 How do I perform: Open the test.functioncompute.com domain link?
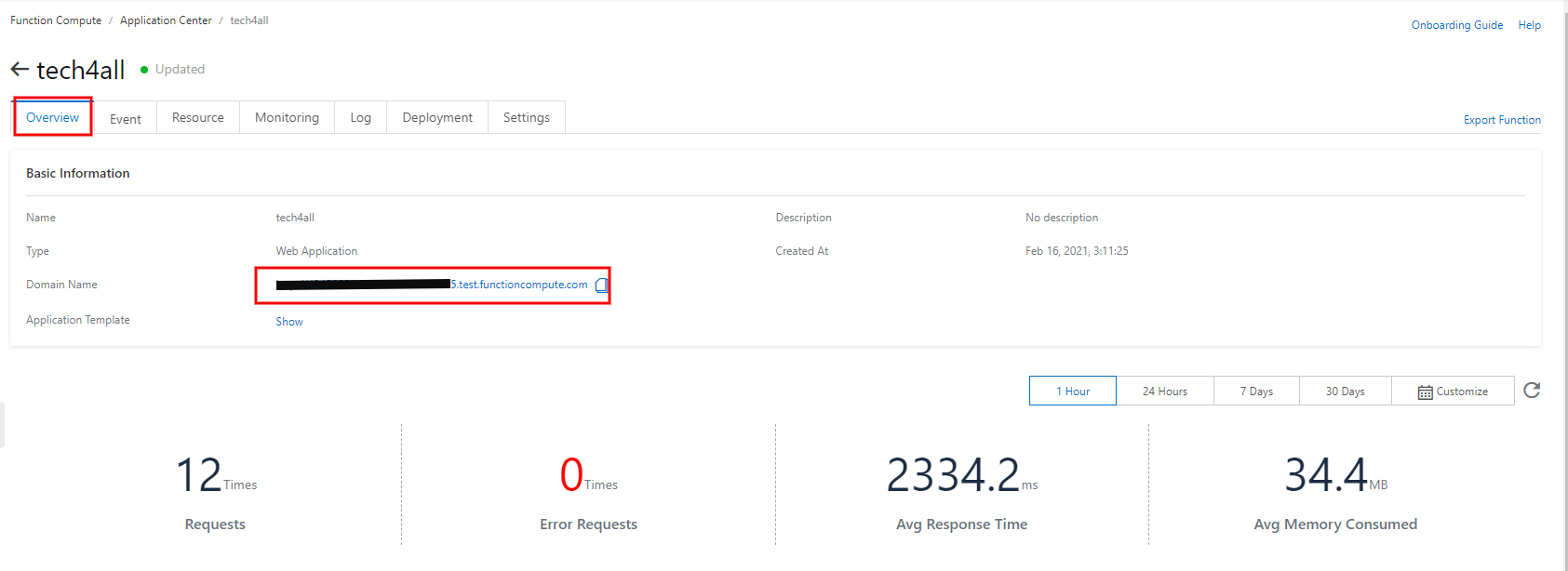[432, 285]
